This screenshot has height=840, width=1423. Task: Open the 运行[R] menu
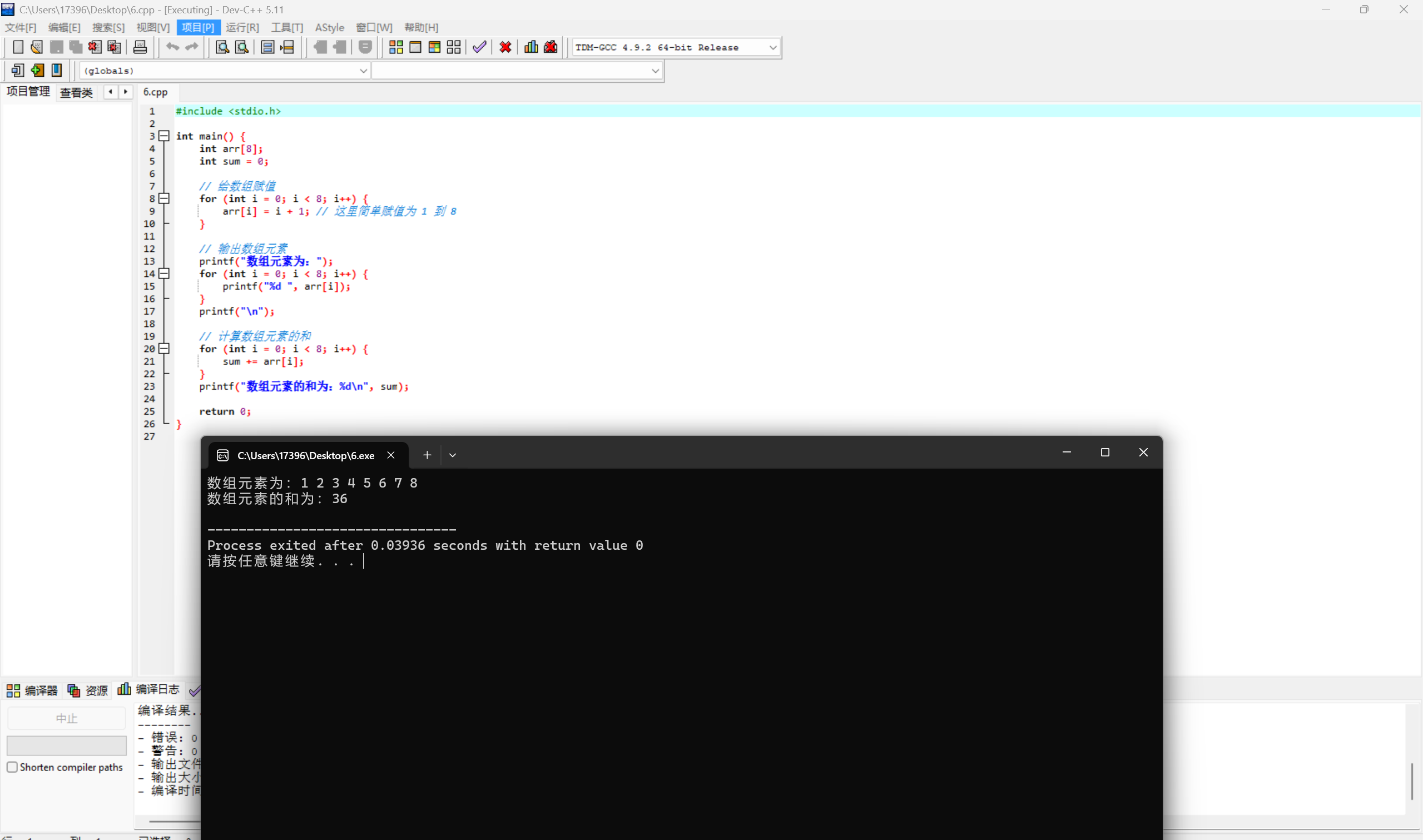(x=242, y=27)
